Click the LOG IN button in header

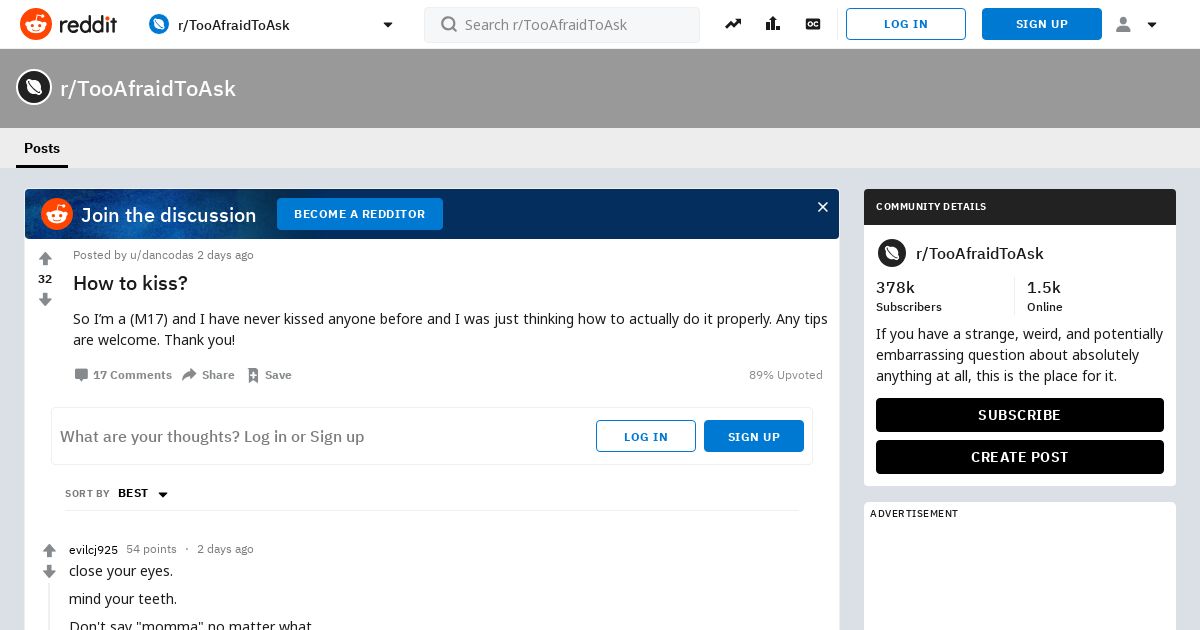coord(906,24)
